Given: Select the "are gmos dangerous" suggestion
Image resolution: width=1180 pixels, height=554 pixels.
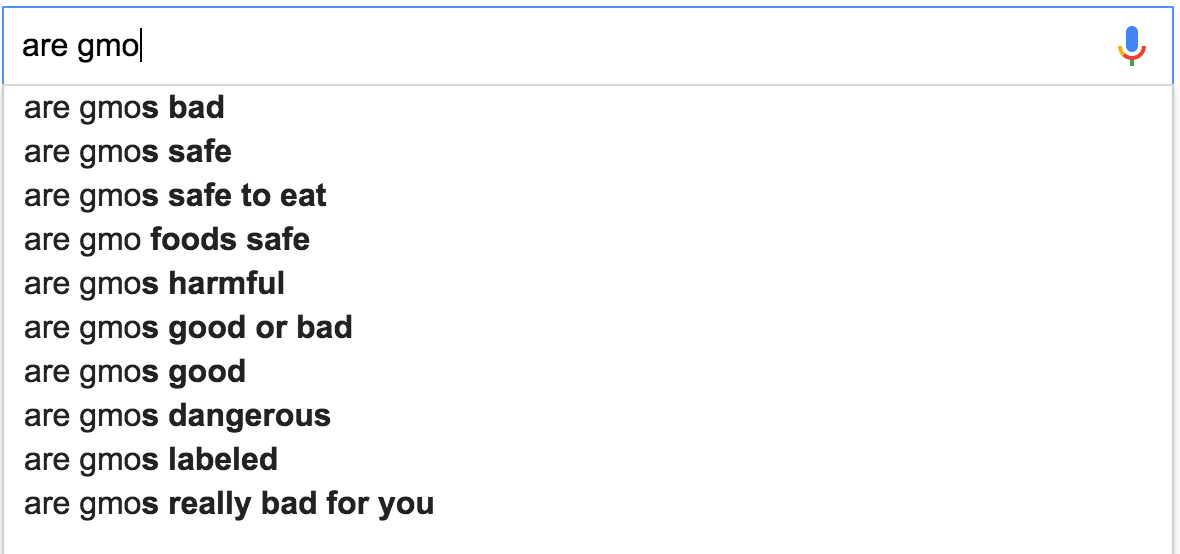Looking at the screenshot, I should pyautogui.click(x=588, y=416).
